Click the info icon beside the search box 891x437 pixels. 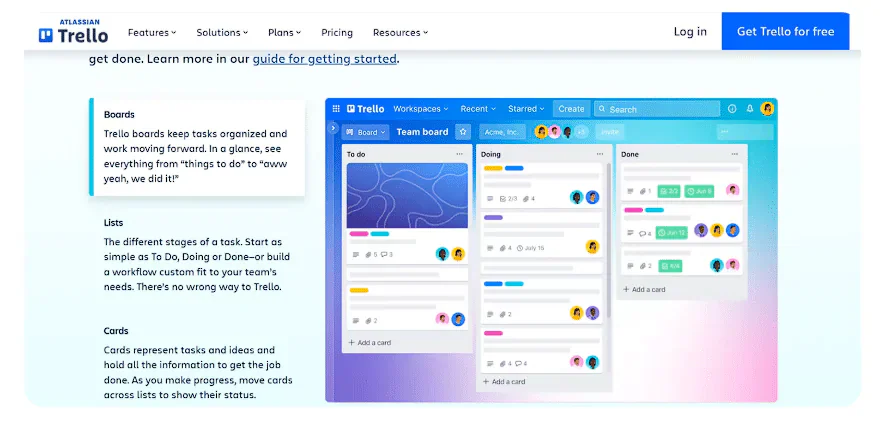[x=732, y=109]
